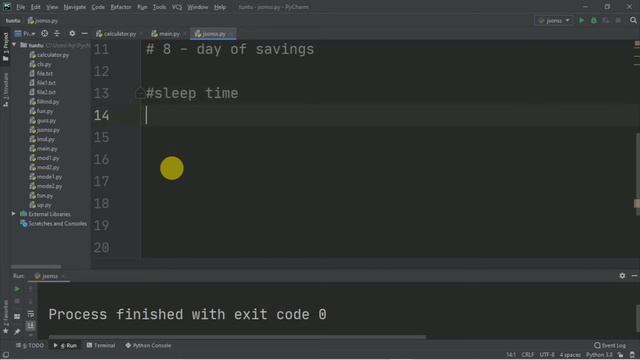Image resolution: width=640 pixels, height=360 pixels.
Task: Change UTF-8 file encoding in status bar
Action: [547, 355]
